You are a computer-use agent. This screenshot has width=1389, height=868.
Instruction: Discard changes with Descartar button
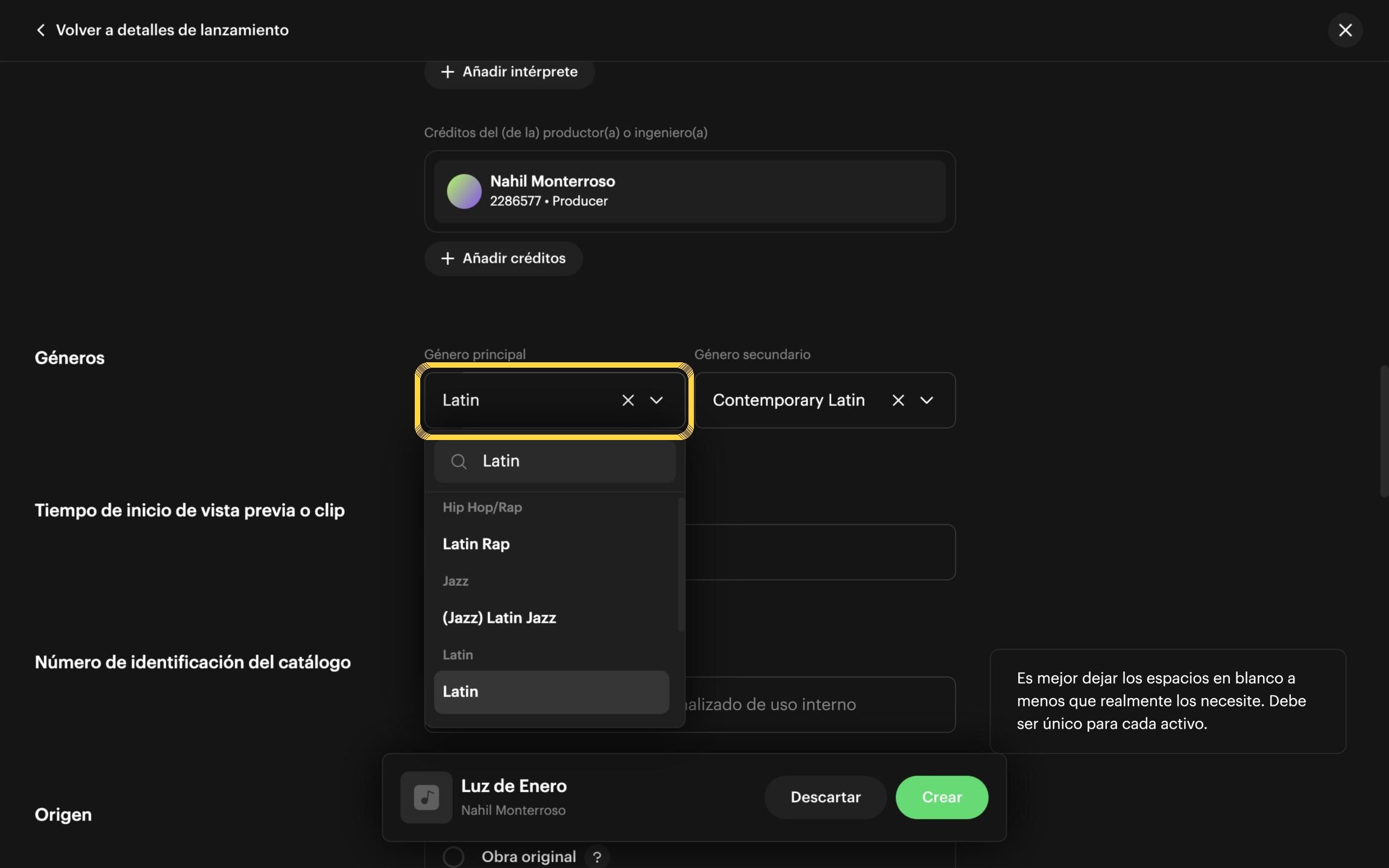[x=825, y=797]
